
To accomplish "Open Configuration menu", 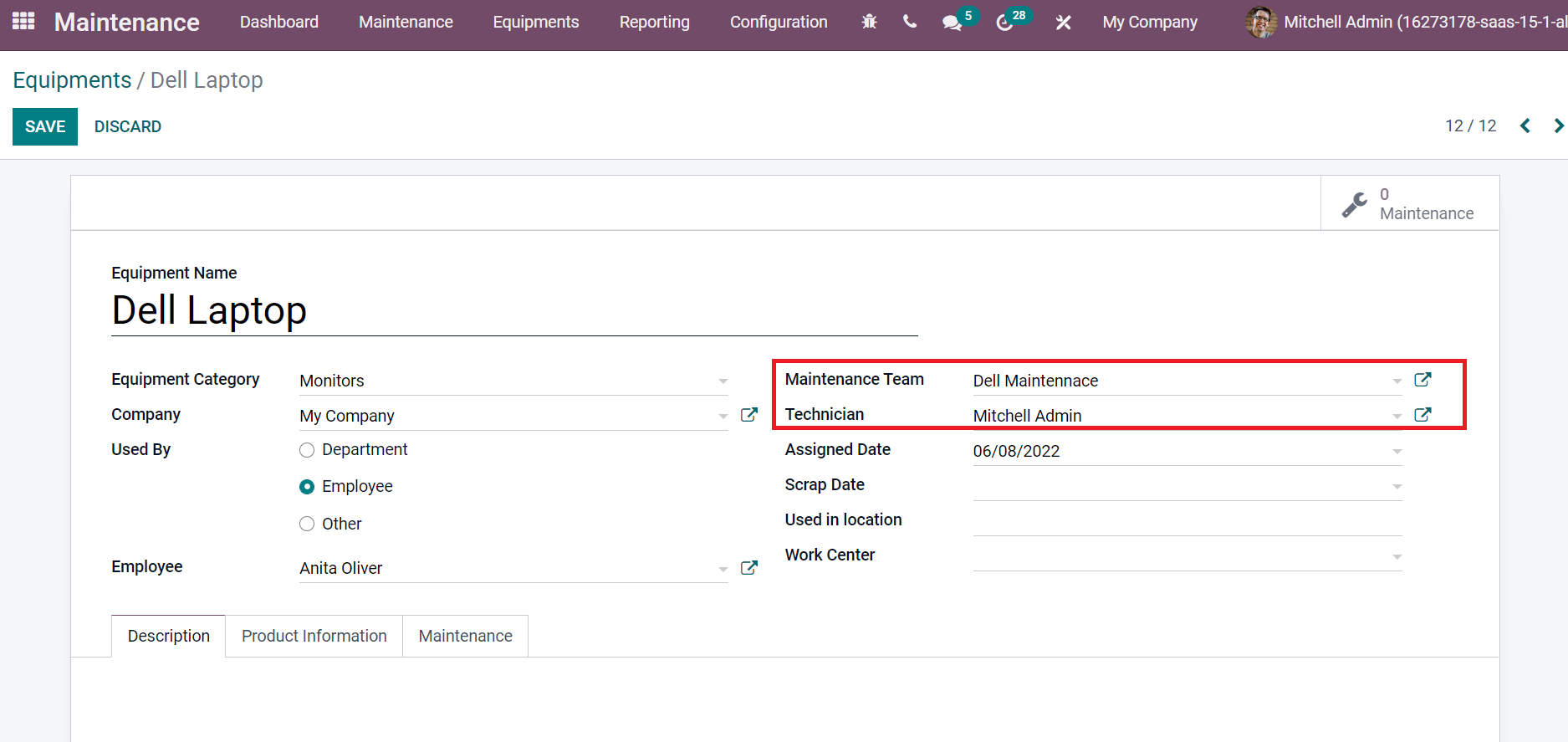I will pos(779,23).
